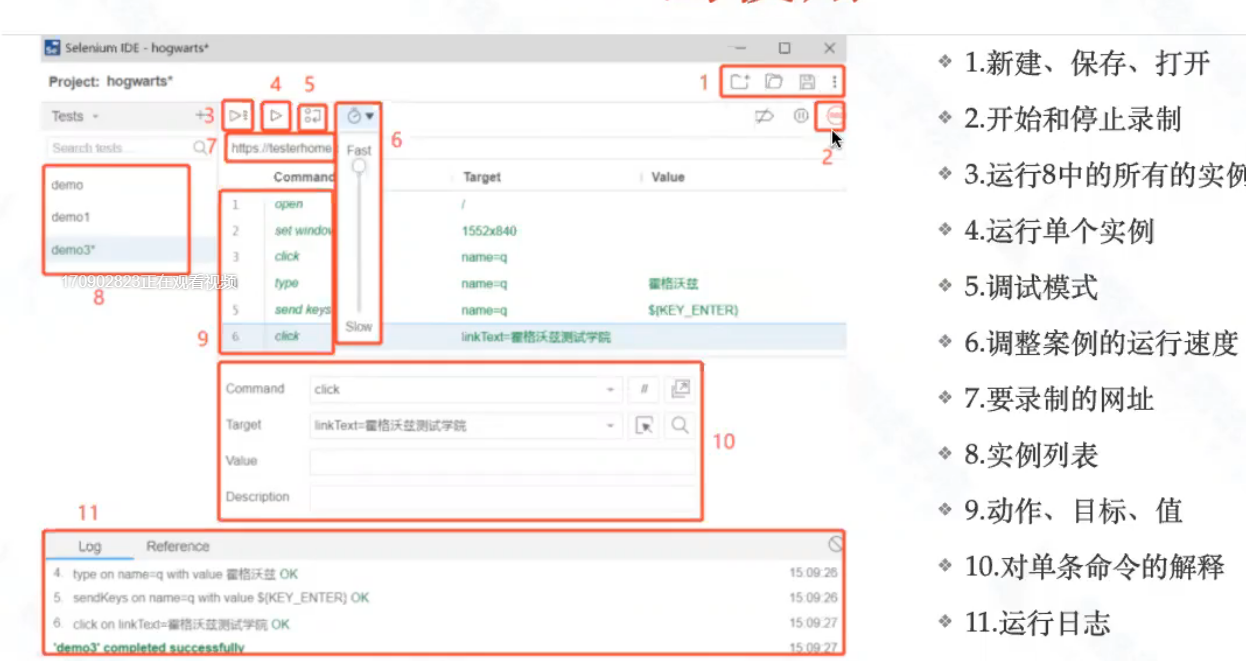
Task: Toggle pause on exceptions icon
Action: [x=801, y=117]
